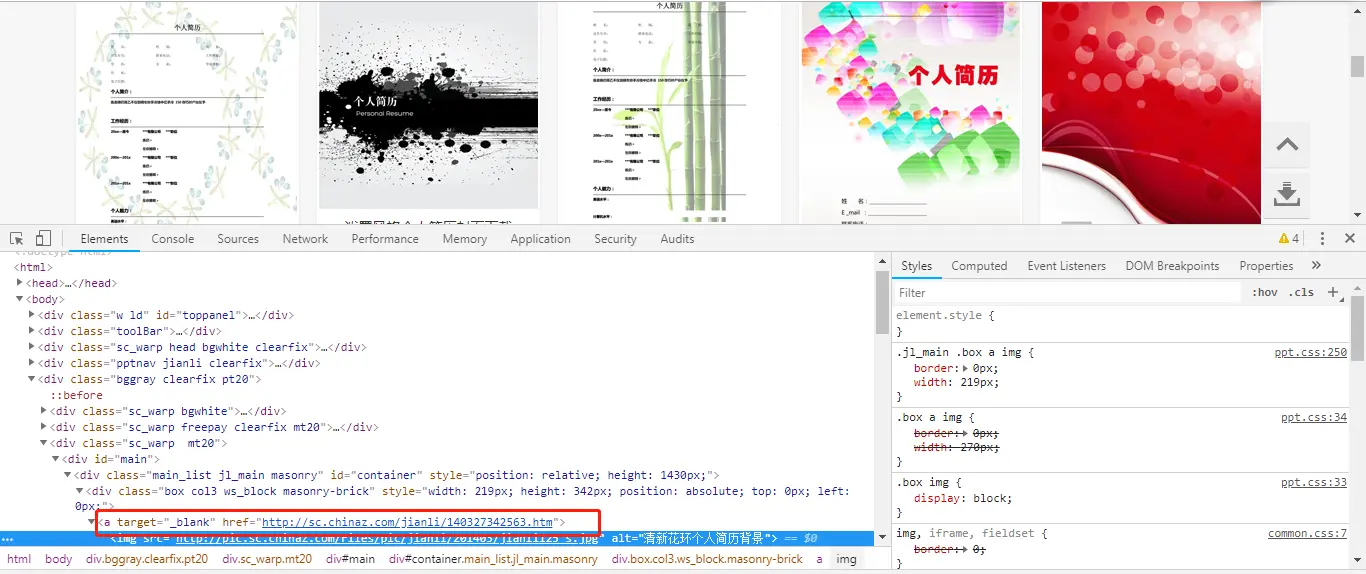This screenshot has width=1366, height=574.
Task: Expand the pptnav jianli clearfix div
Action: (32, 363)
